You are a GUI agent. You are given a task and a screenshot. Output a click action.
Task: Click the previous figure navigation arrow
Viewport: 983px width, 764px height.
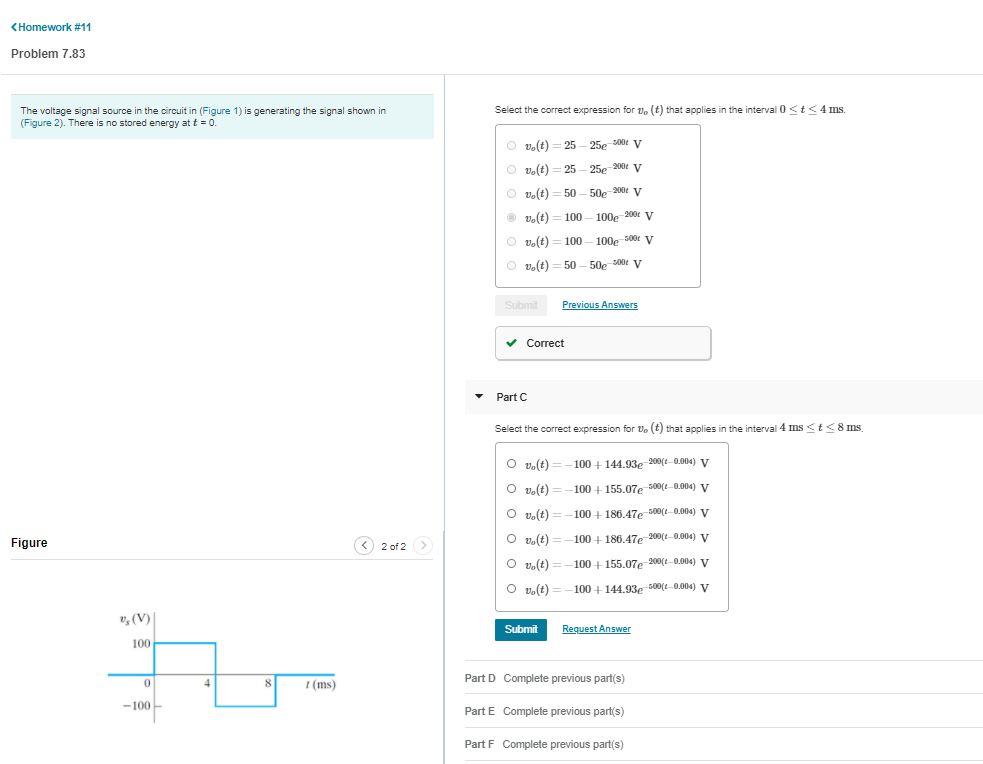coord(364,545)
